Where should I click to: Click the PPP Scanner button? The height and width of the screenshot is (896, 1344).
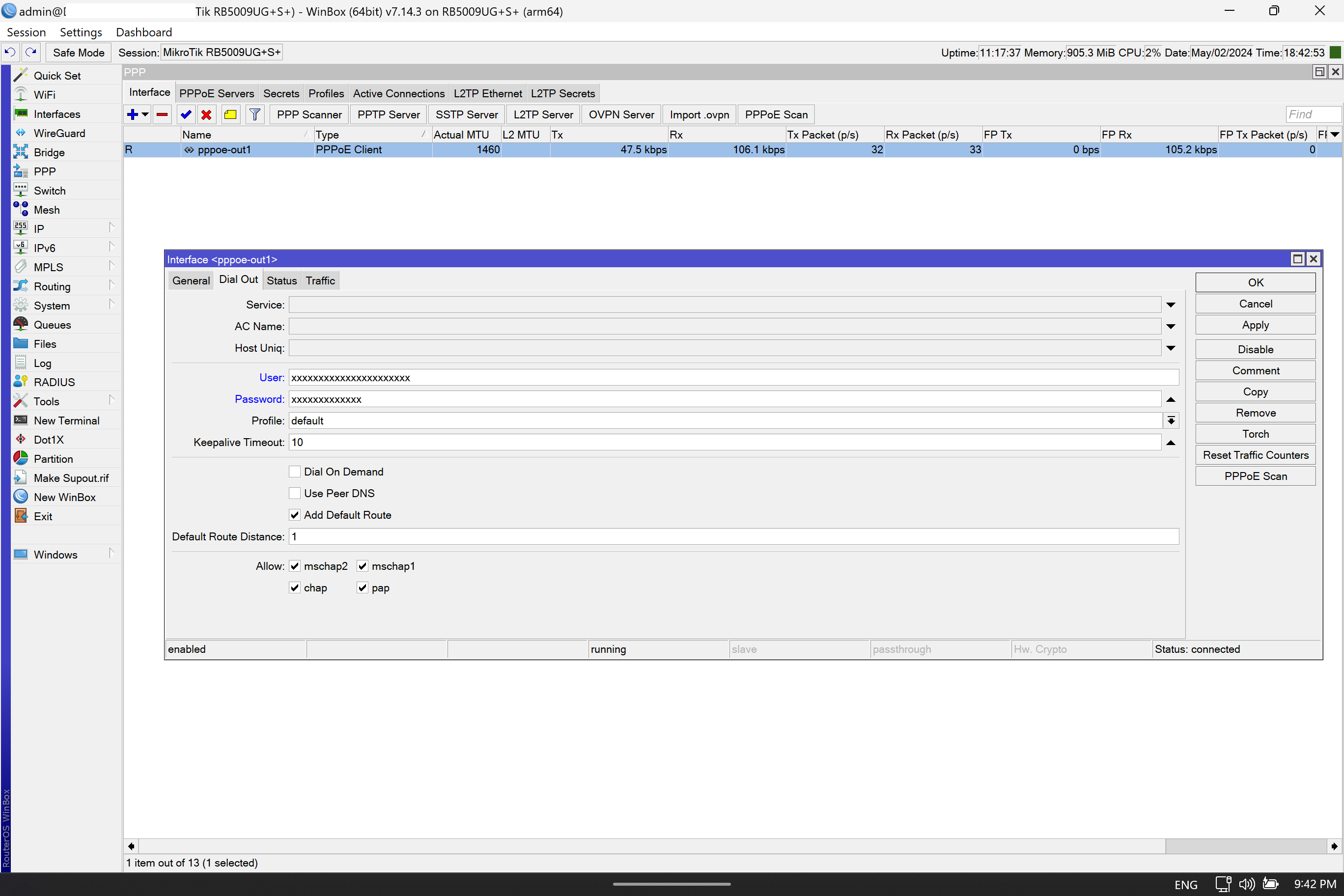(309, 114)
